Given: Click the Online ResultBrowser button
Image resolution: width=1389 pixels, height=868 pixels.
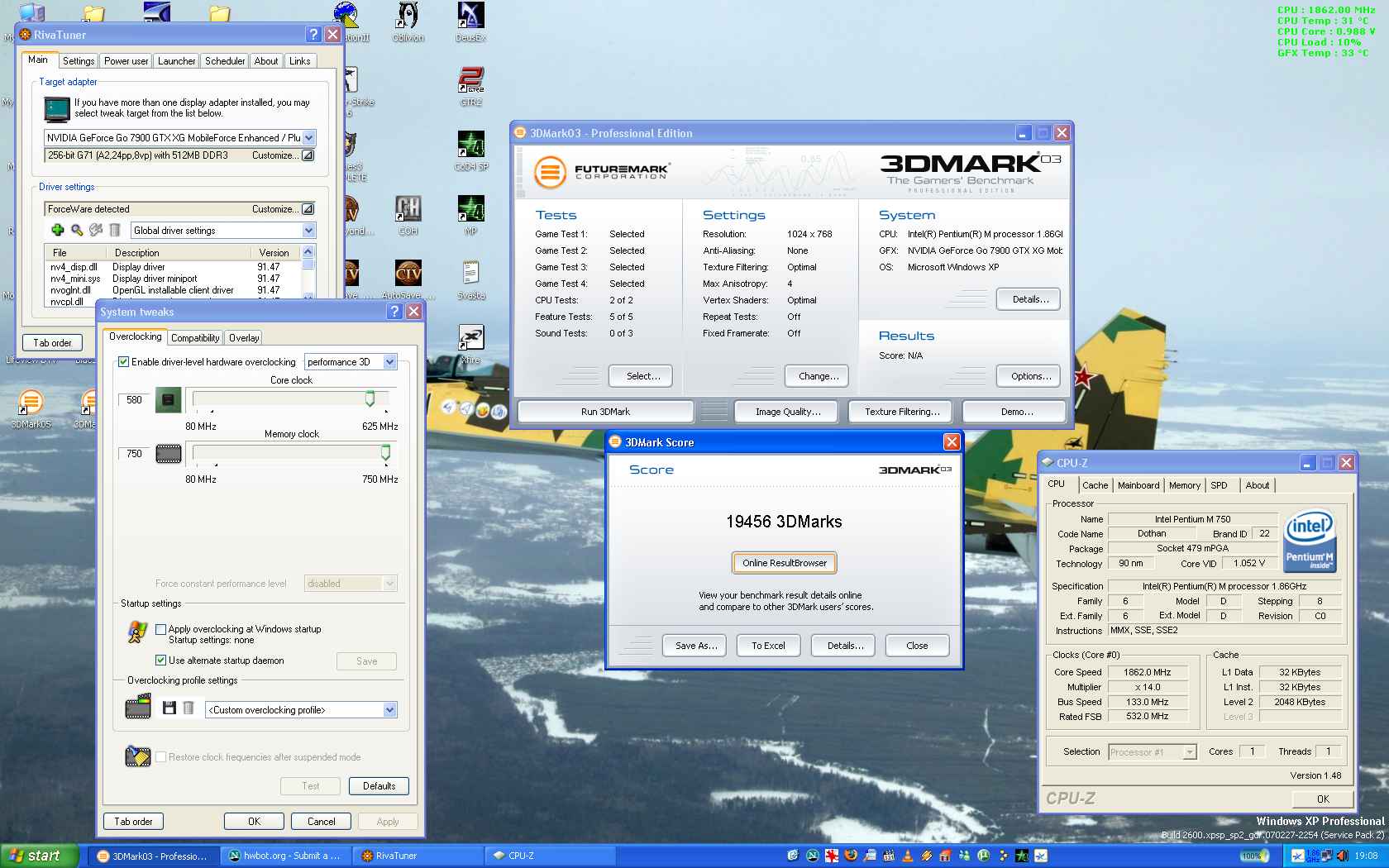Looking at the screenshot, I should tap(784, 563).
